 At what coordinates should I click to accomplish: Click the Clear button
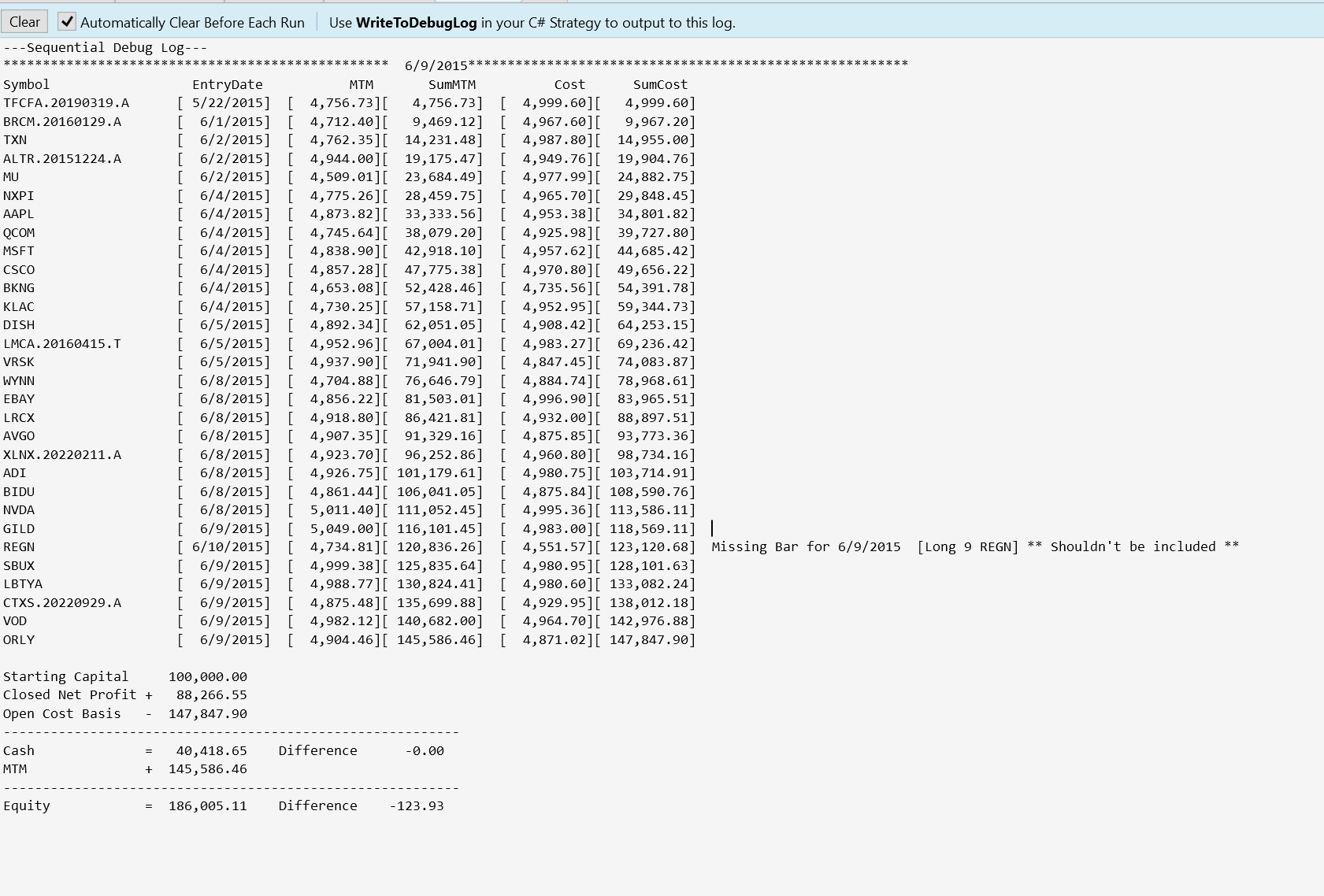coord(24,22)
